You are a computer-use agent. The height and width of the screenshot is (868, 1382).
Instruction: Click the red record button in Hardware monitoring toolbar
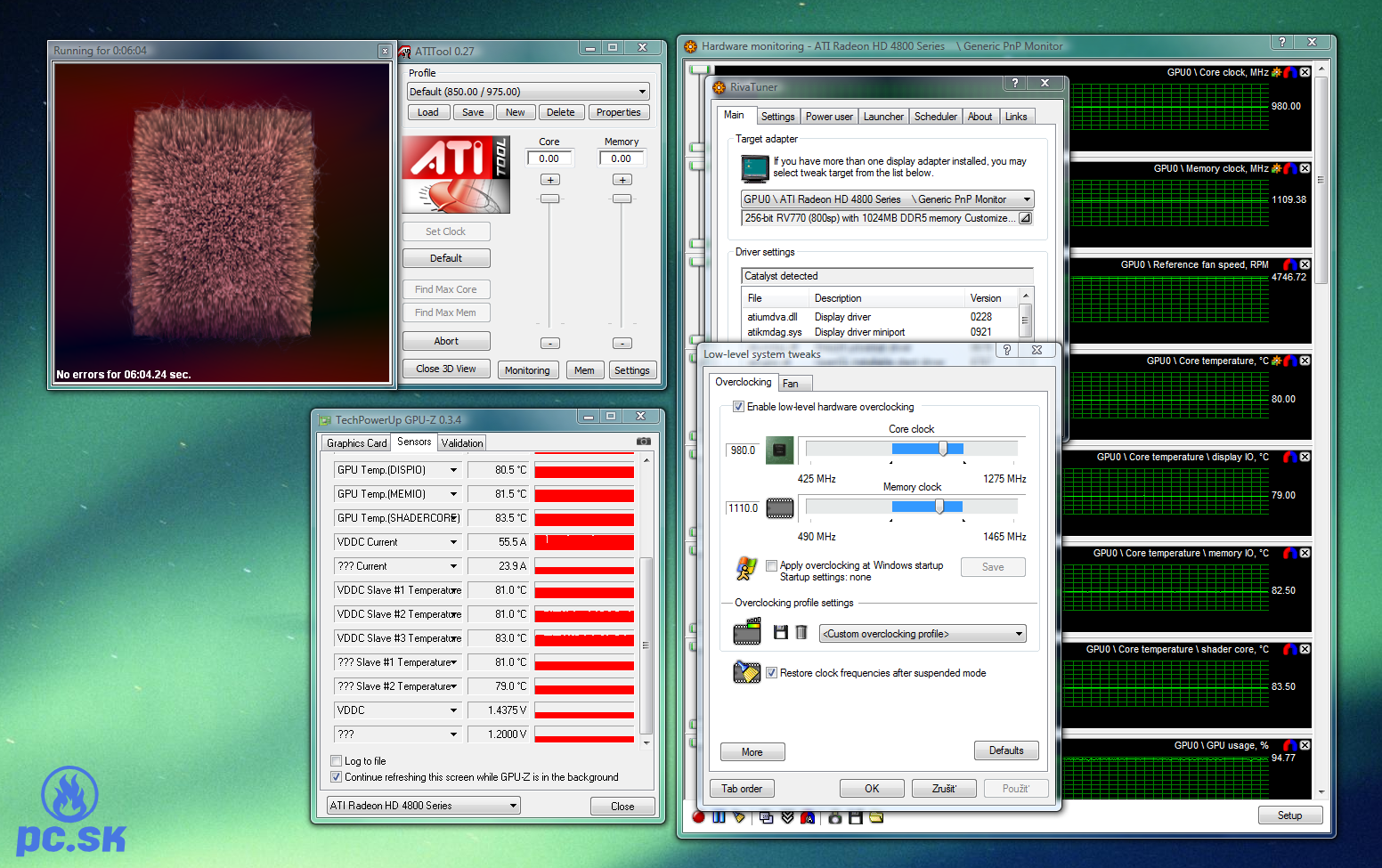pyautogui.click(x=699, y=817)
